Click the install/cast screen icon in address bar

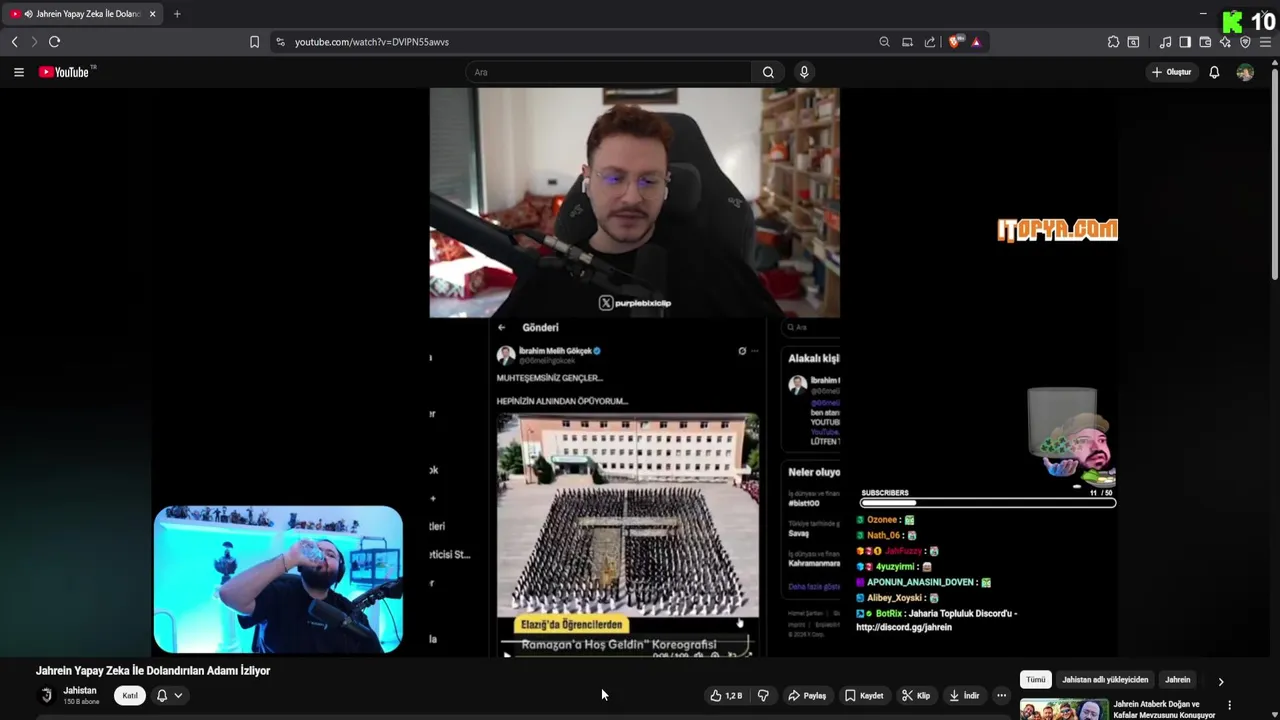click(x=907, y=42)
